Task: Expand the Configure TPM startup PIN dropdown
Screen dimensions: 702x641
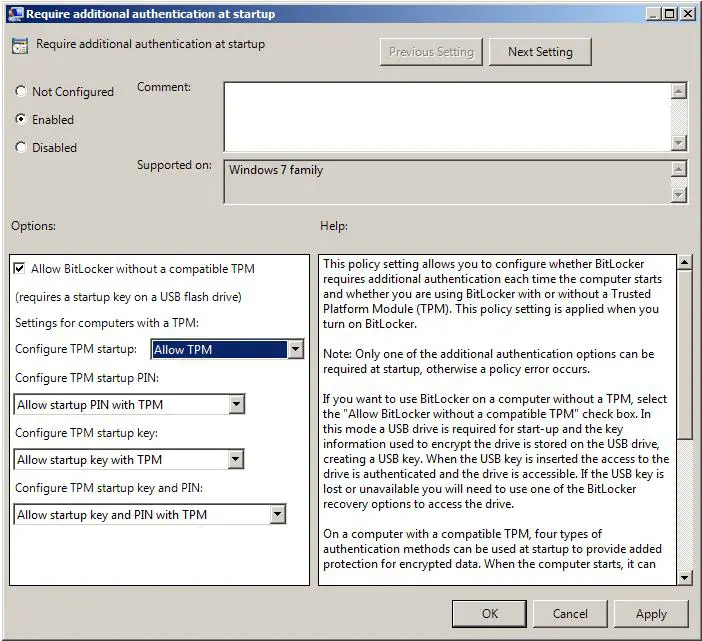Action: coord(236,405)
